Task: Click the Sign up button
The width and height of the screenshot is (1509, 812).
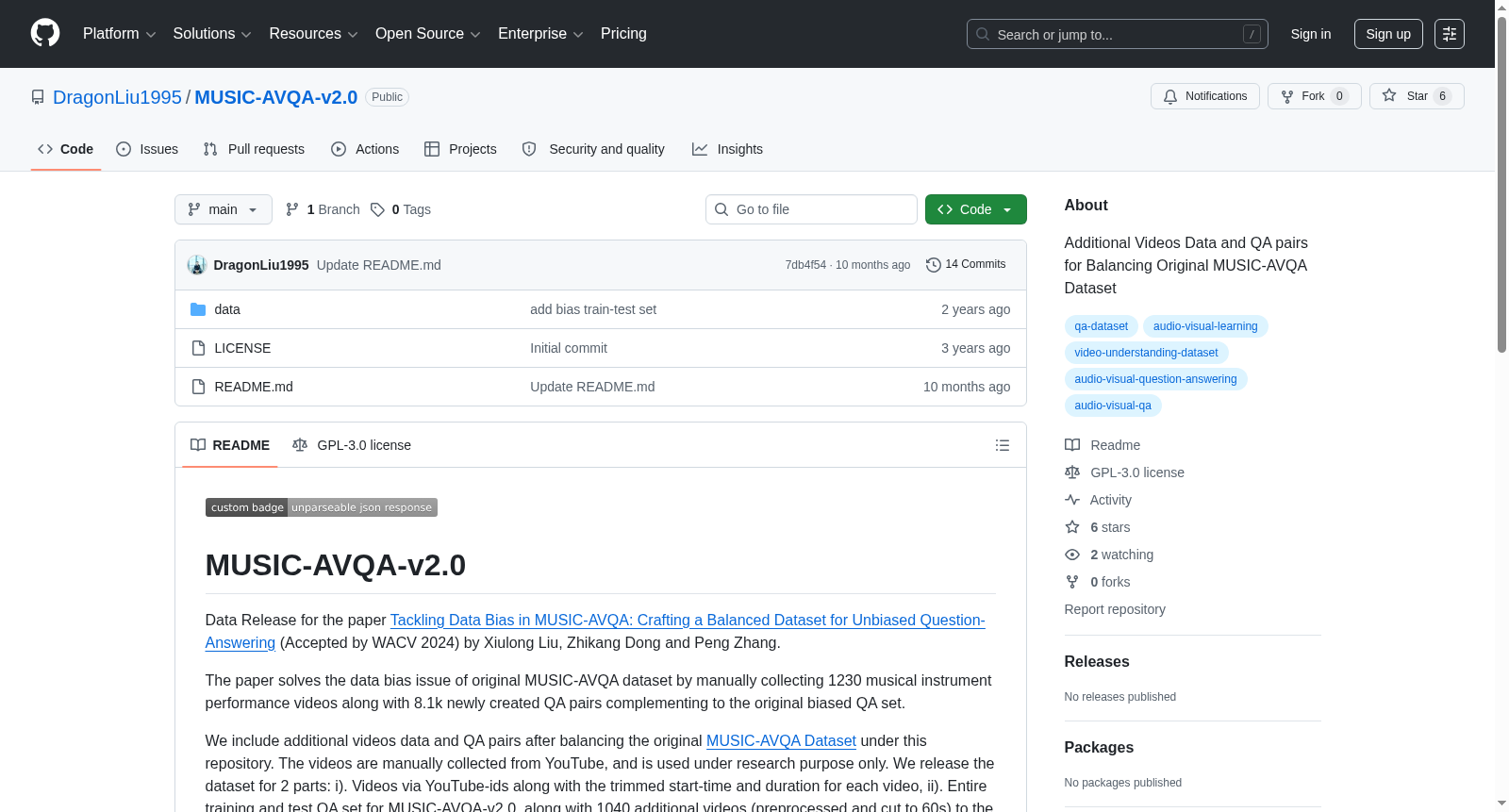Action: click(x=1388, y=34)
